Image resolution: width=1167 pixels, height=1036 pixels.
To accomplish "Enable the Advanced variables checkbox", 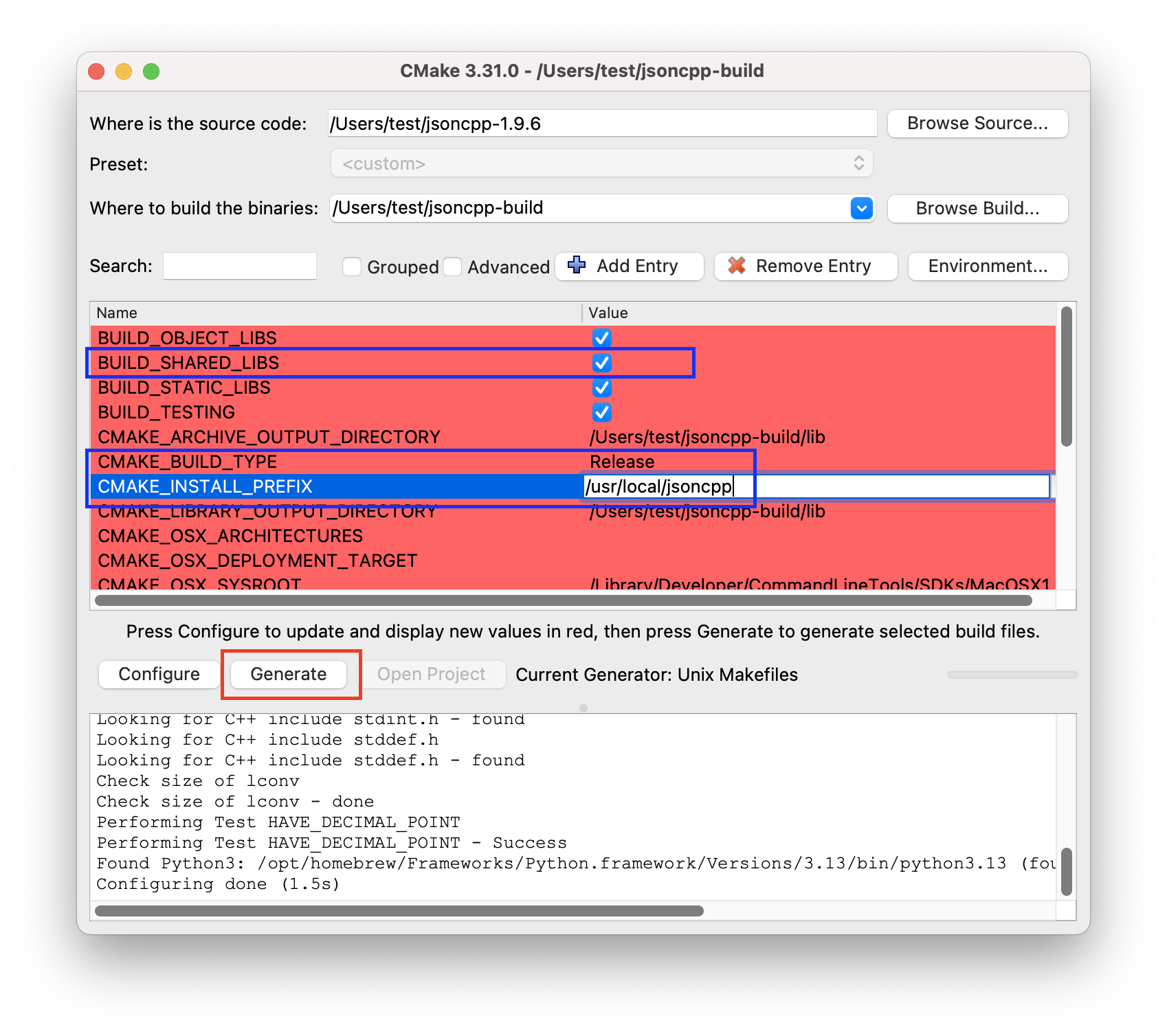I will pyautogui.click(x=452, y=267).
